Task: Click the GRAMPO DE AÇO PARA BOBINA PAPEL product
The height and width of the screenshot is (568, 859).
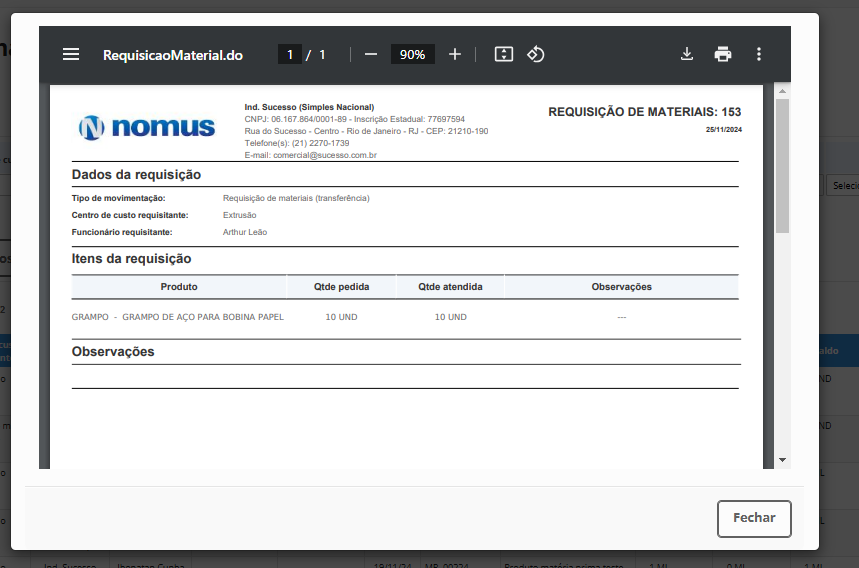Action: click(203, 317)
